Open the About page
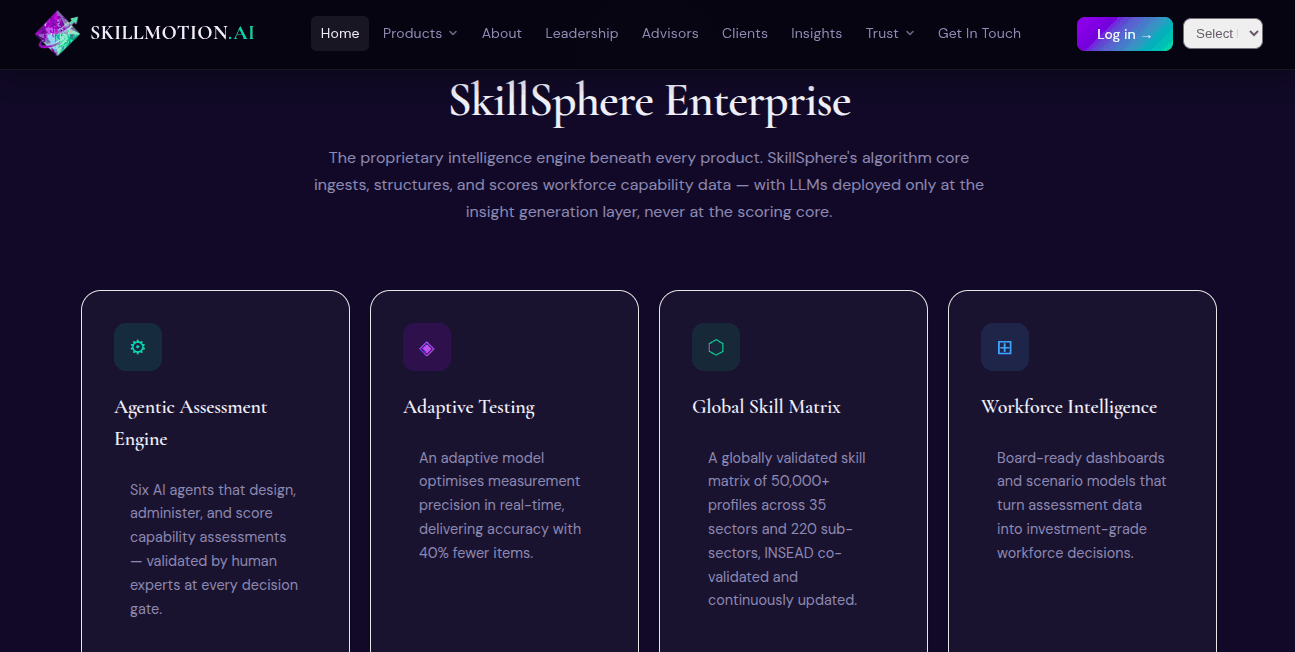The height and width of the screenshot is (652, 1295). point(502,33)
